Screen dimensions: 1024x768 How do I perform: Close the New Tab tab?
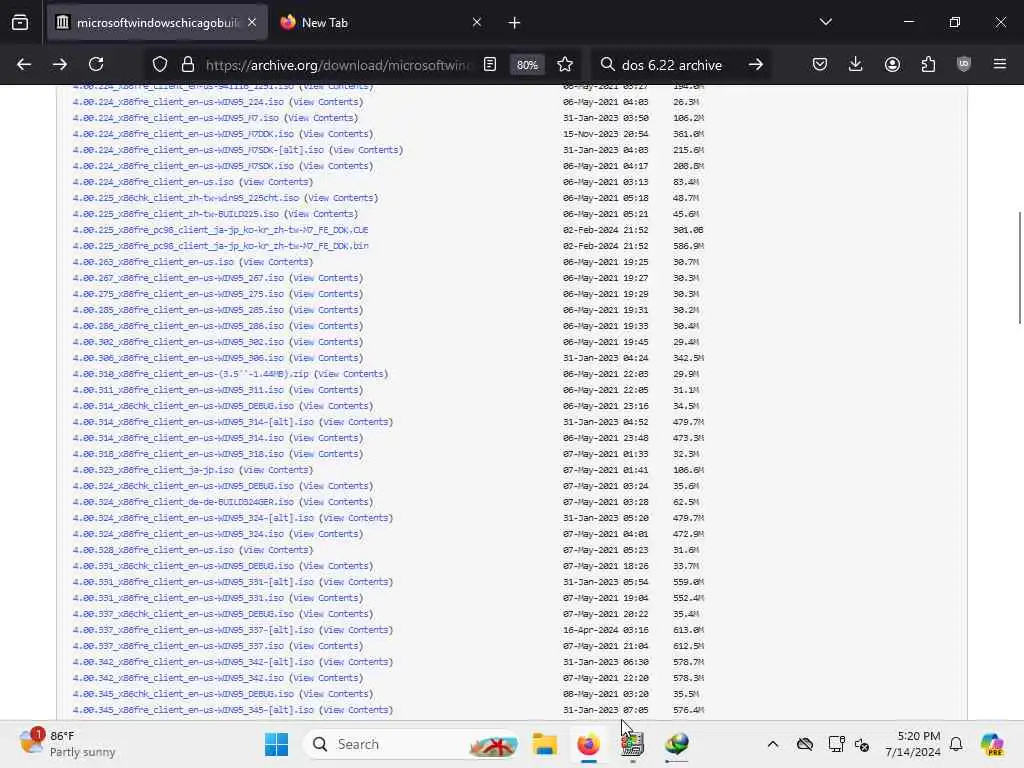tap(477, 23)
